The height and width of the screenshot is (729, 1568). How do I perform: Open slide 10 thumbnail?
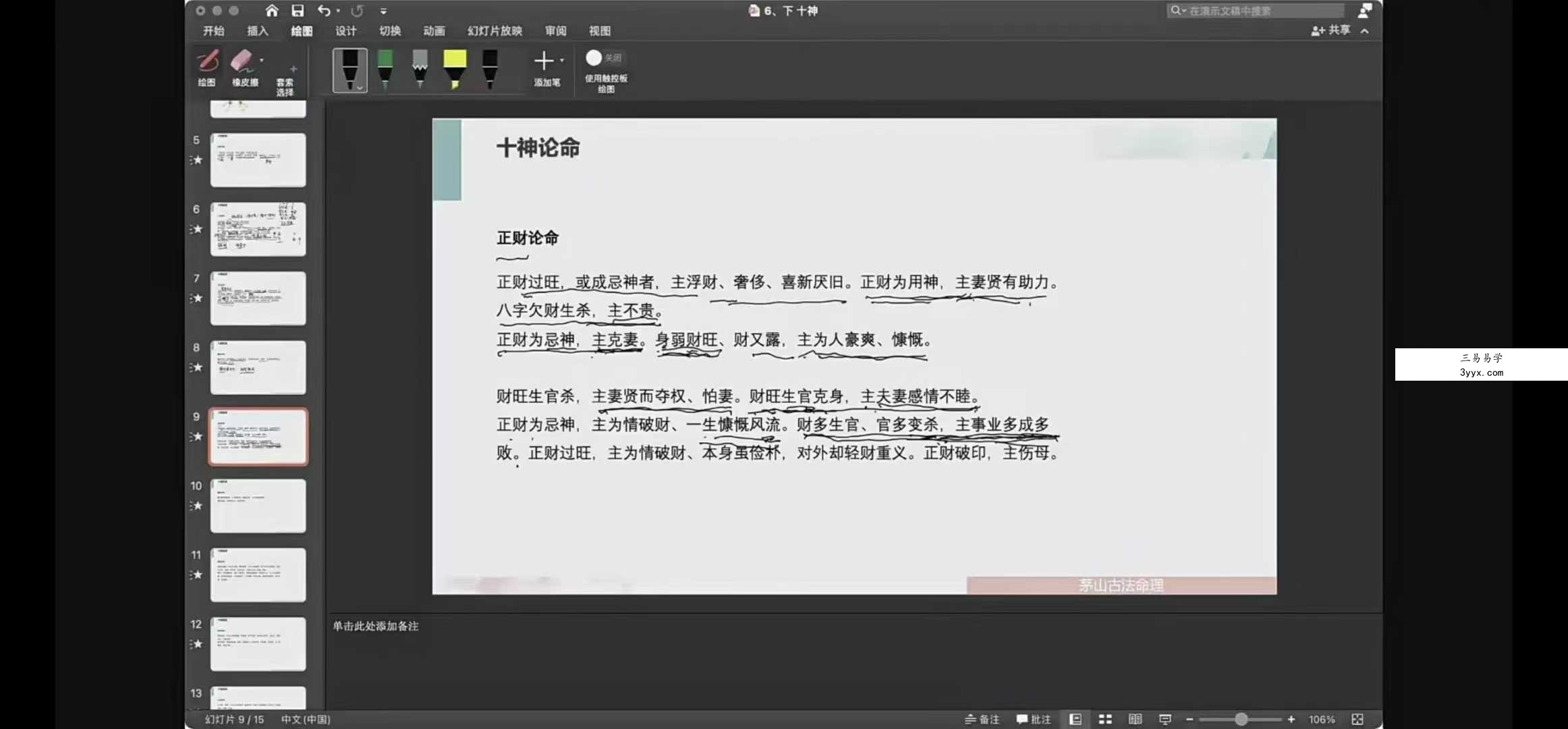(258, 506)
